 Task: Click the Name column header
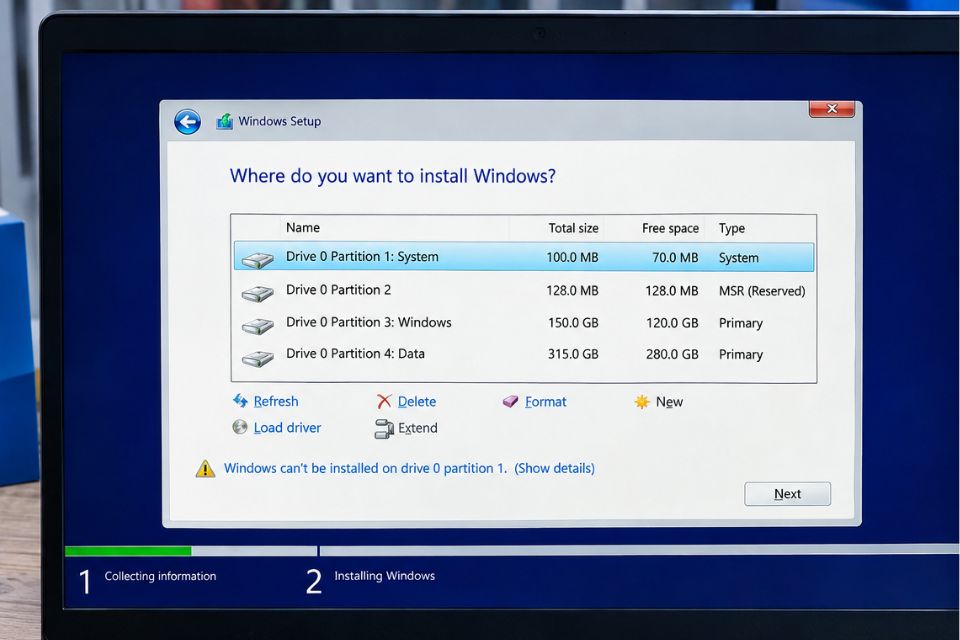(302, 228)
